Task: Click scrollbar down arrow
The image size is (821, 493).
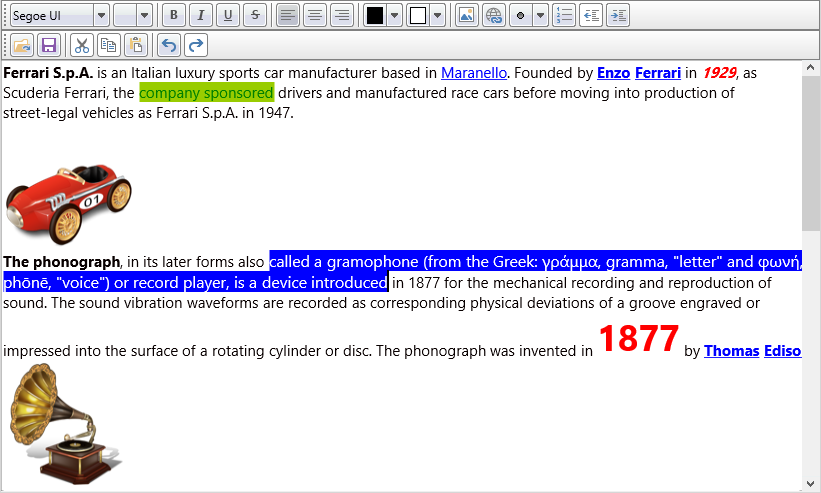Action: click(810, 484)
